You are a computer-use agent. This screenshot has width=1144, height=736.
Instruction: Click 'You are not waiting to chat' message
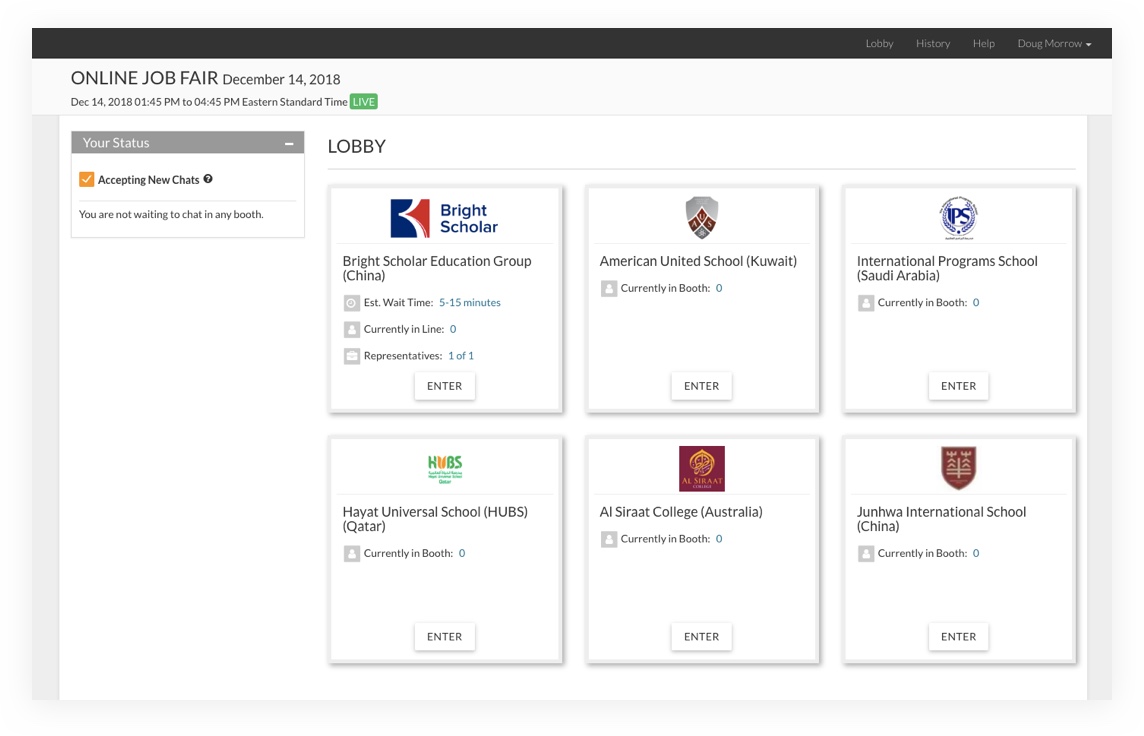[x=171, y=214]
